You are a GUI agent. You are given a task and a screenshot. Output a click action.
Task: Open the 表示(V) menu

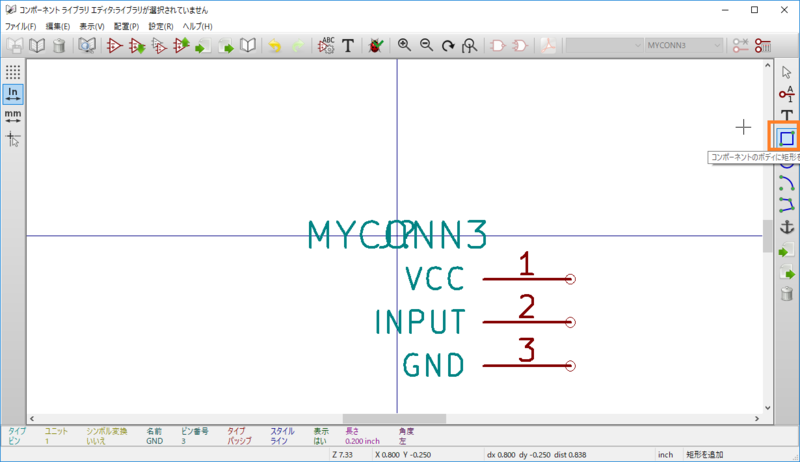point(92,27)
